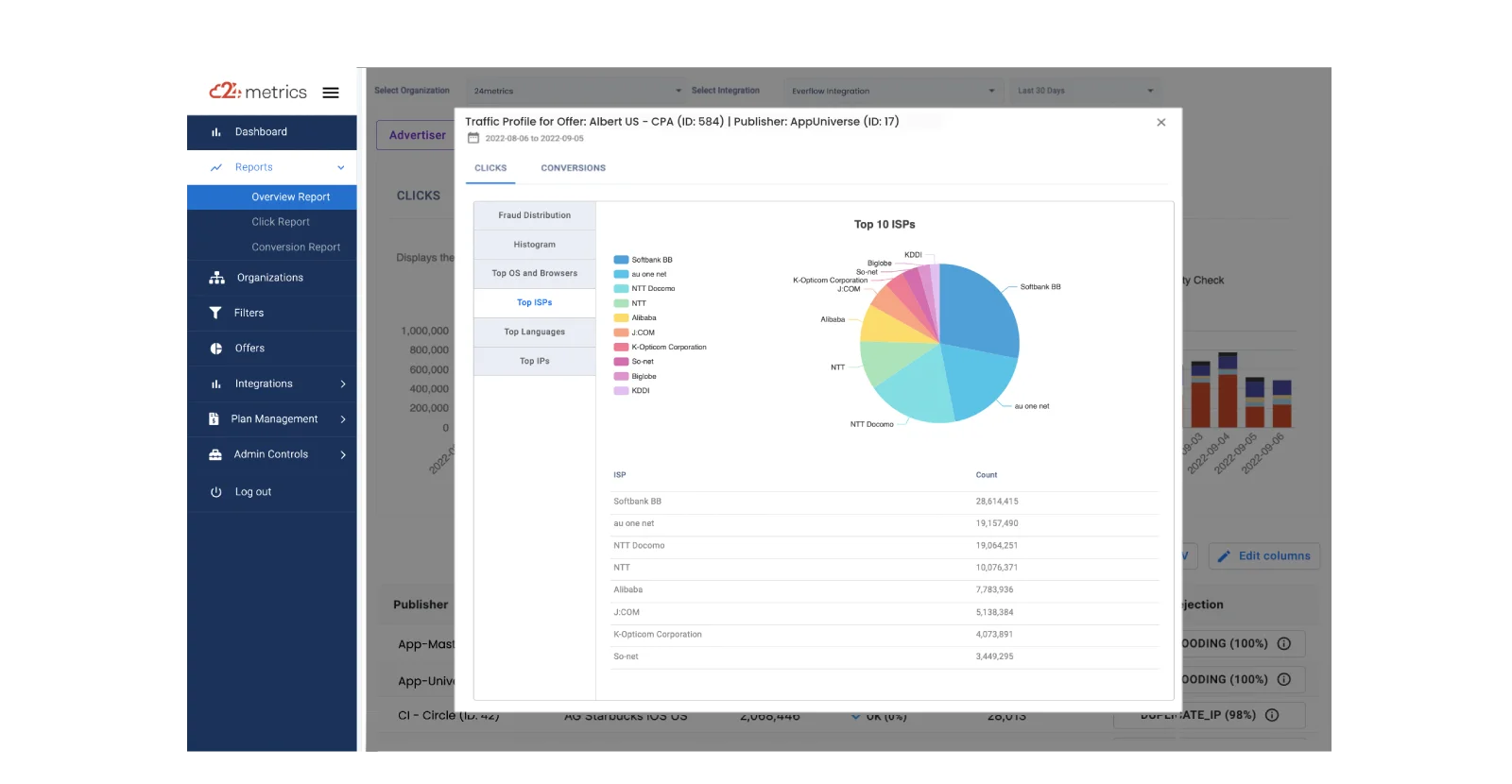Click the Offers pie icon
The width and height of the screenshot is (1512, 784).
tap(216, 349)
